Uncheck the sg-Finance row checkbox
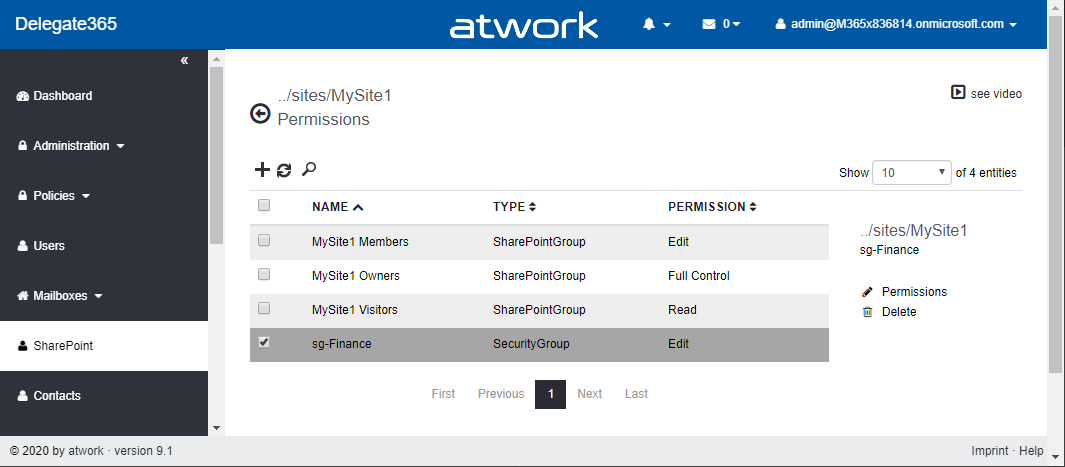The image size is (1065, 467). click(264, 342)
